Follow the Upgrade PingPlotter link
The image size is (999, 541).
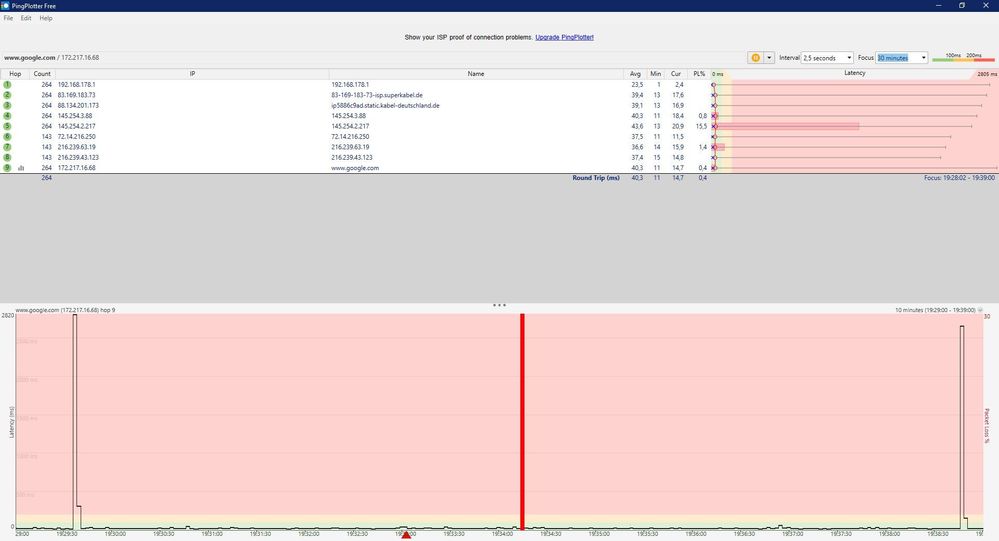tap(564, 37)
